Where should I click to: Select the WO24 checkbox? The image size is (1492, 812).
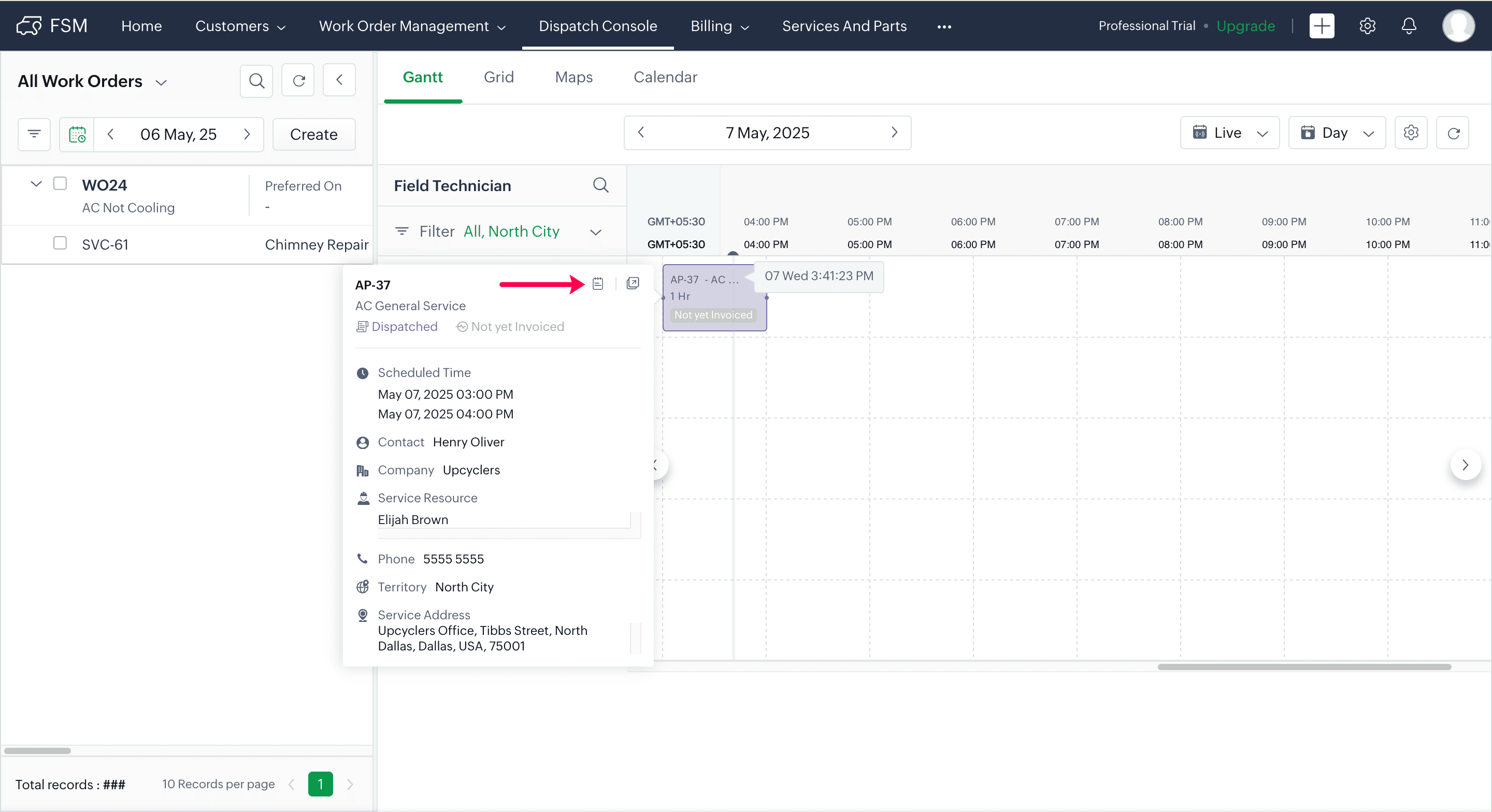click(x=60, y=184)
